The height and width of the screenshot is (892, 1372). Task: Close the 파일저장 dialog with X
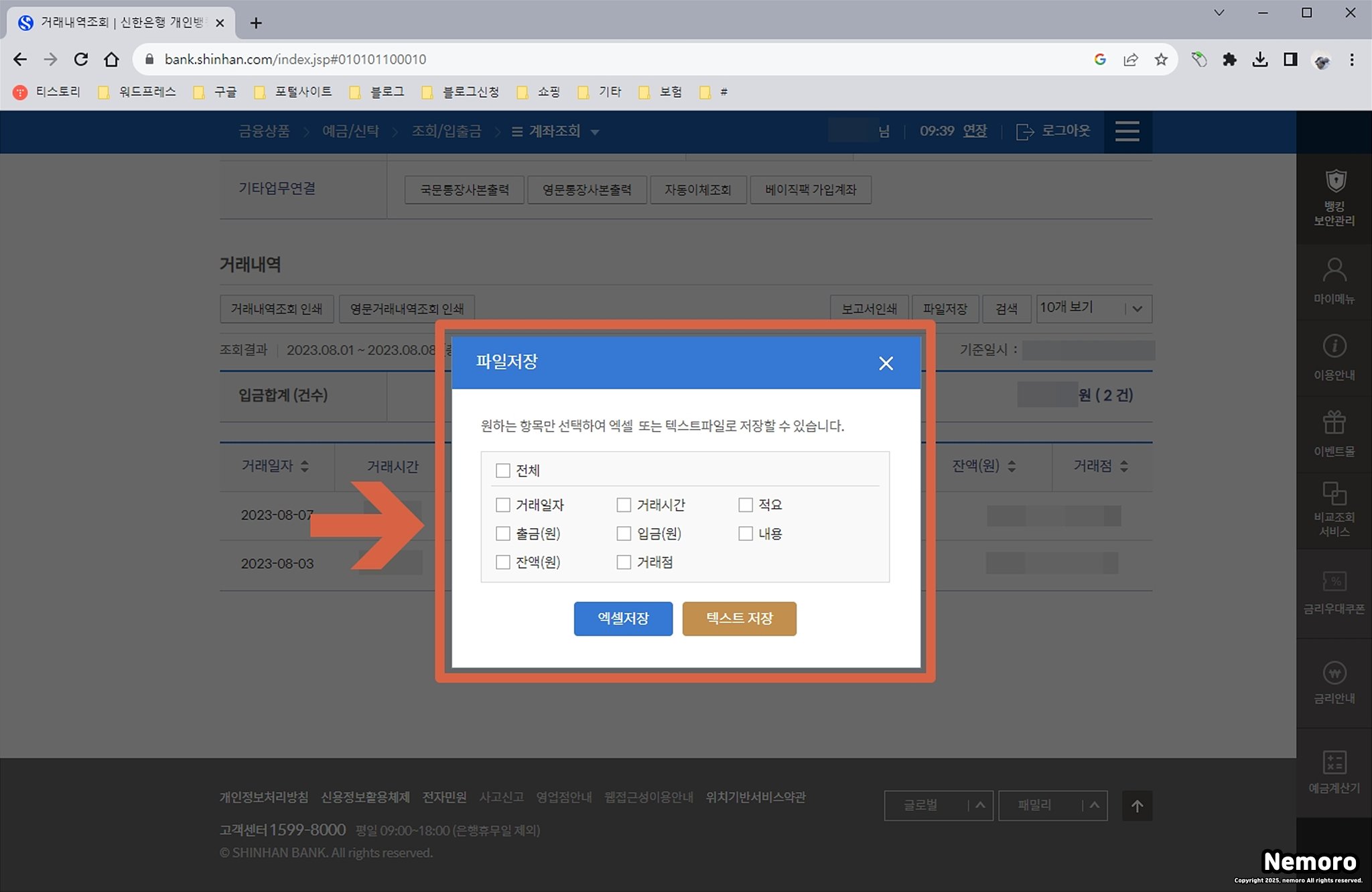(x=886, y=363)
